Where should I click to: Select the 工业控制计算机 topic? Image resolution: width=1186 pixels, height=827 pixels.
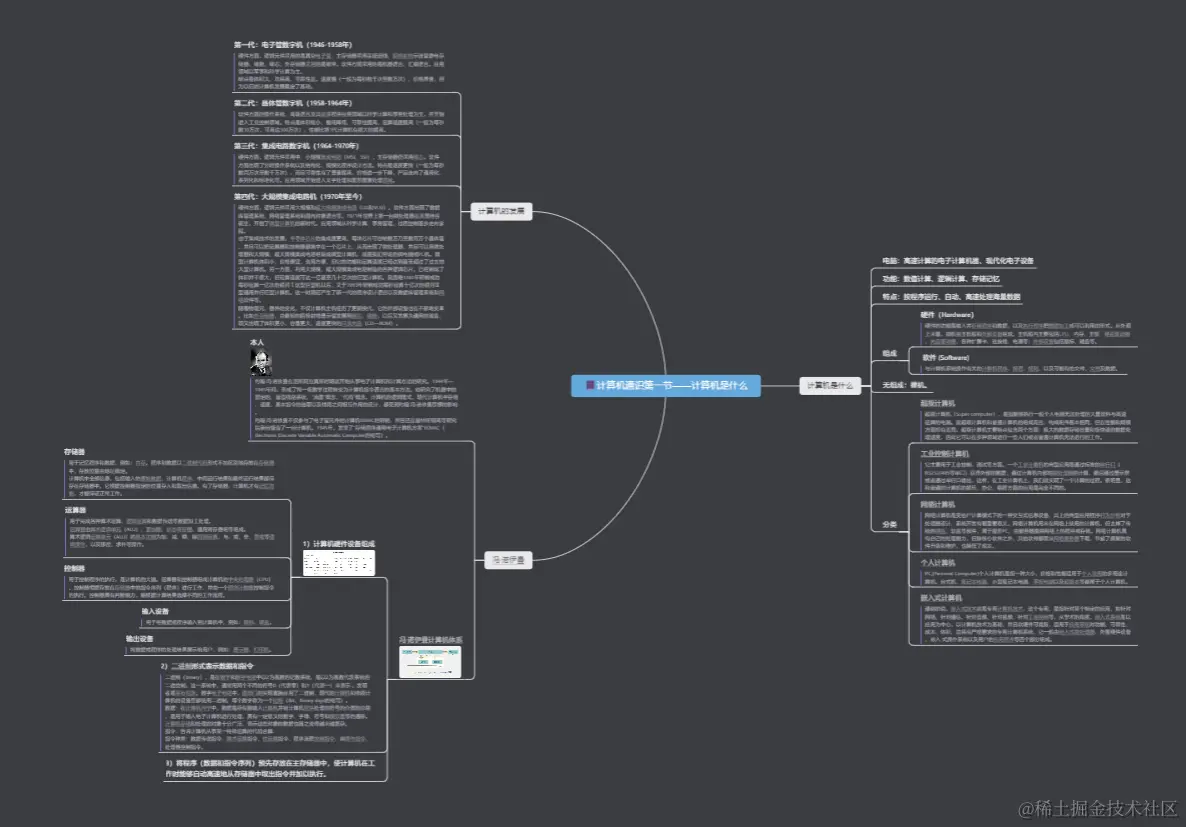coord(945,454)
